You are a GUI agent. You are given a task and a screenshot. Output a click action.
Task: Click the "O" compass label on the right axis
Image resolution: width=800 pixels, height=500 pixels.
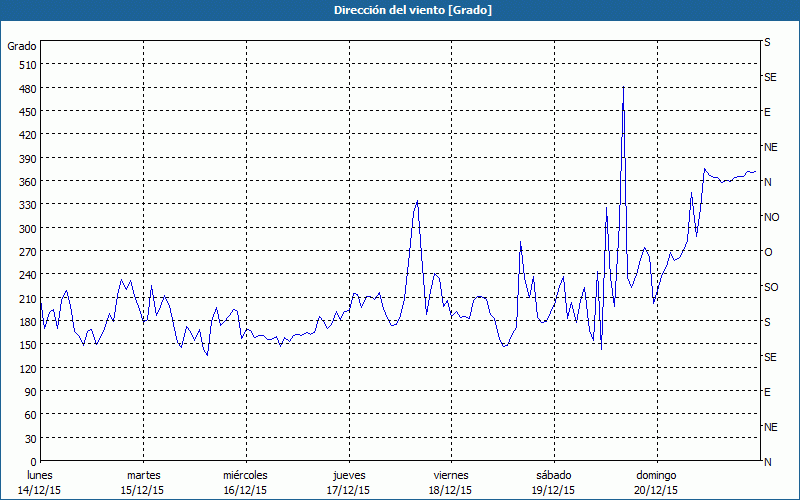point(768,252)
